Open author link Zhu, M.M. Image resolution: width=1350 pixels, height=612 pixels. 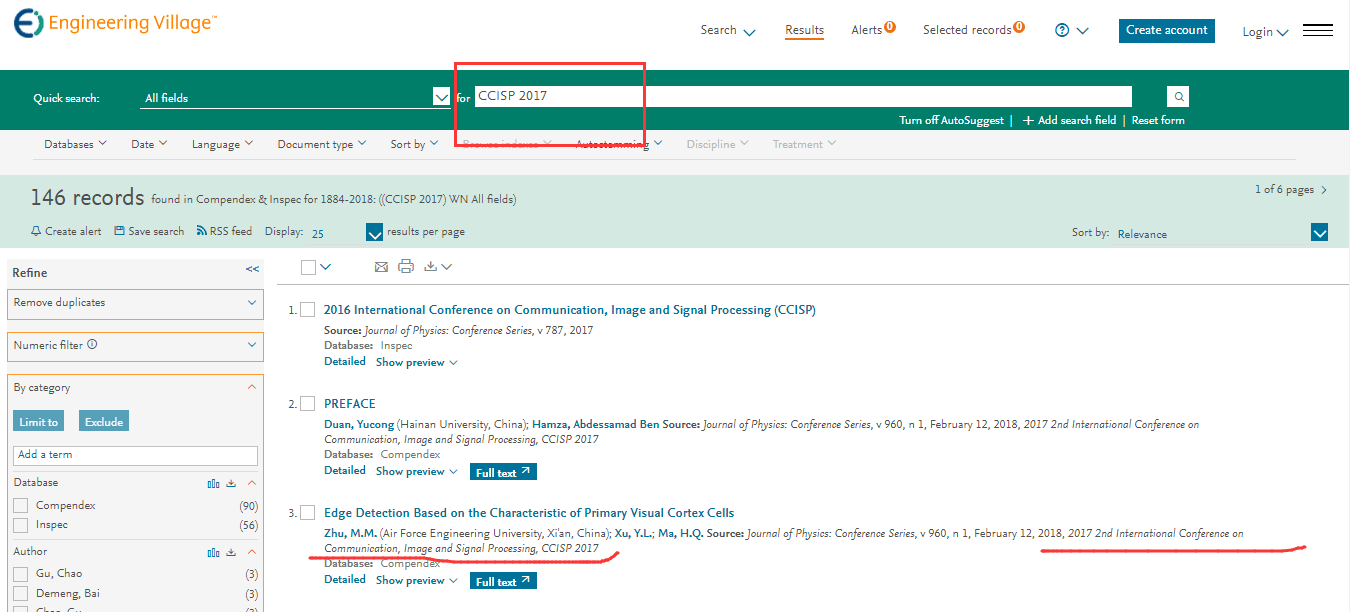[351, 533]
